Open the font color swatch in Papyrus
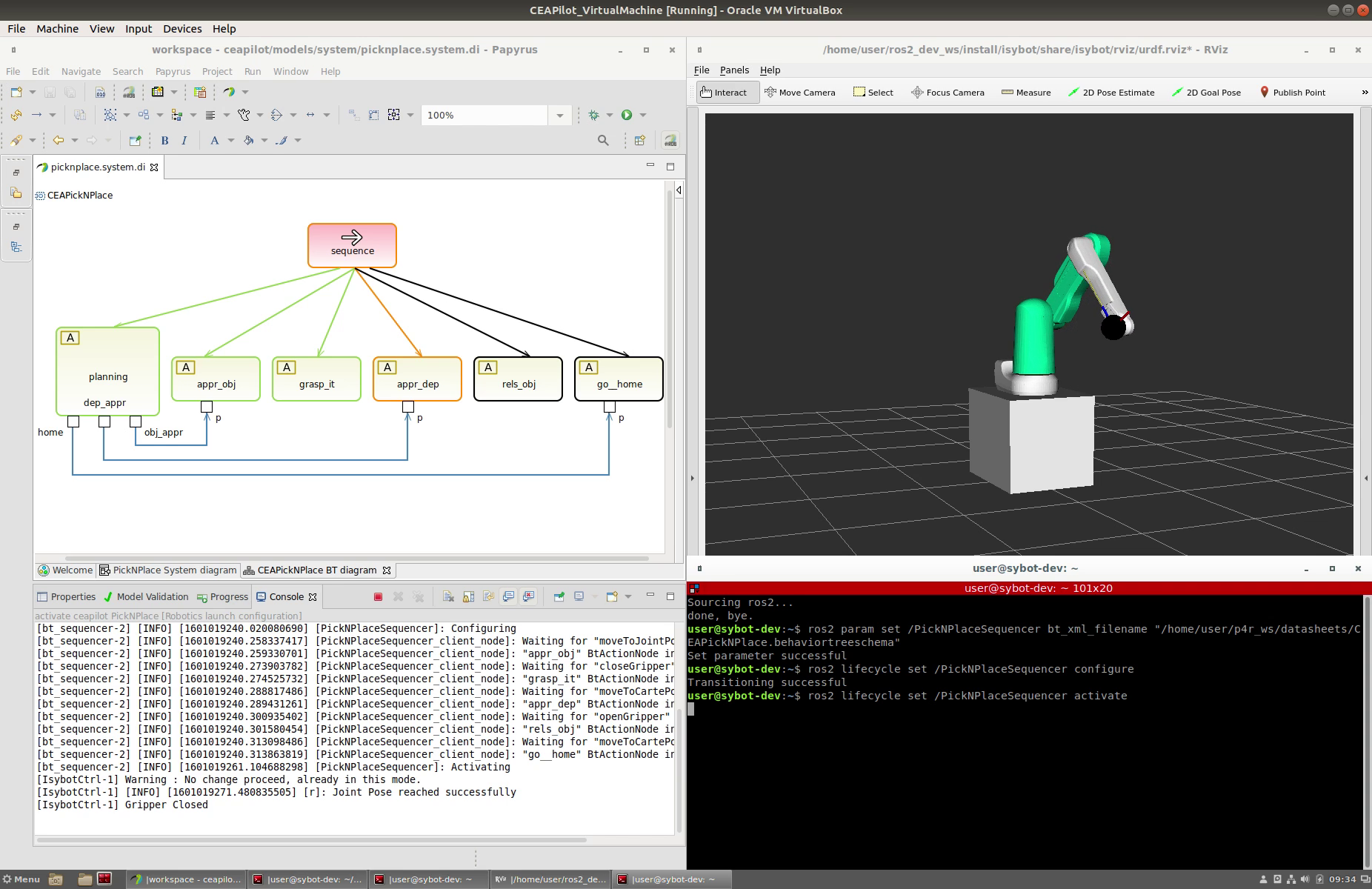Image resolution: width=1372 pixels, height=889 pixels. (216, 140)
